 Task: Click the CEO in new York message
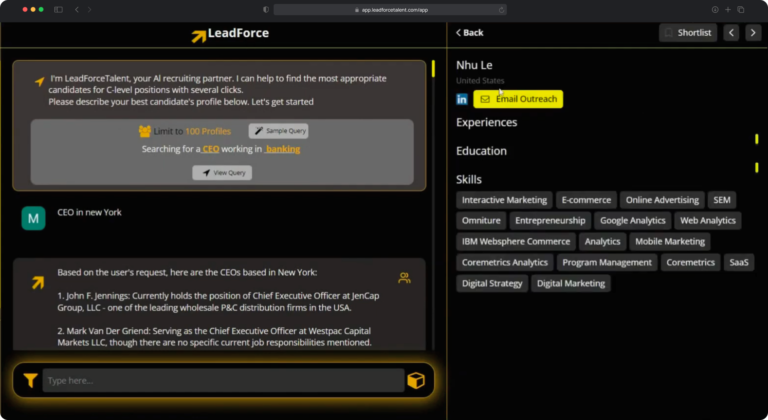(89, 212)
